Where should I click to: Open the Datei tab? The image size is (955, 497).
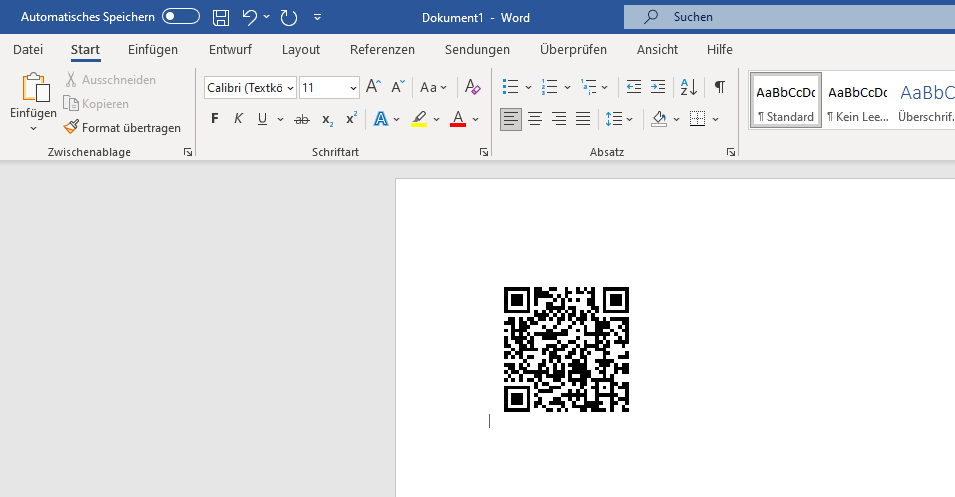click(x=28, y=50)
